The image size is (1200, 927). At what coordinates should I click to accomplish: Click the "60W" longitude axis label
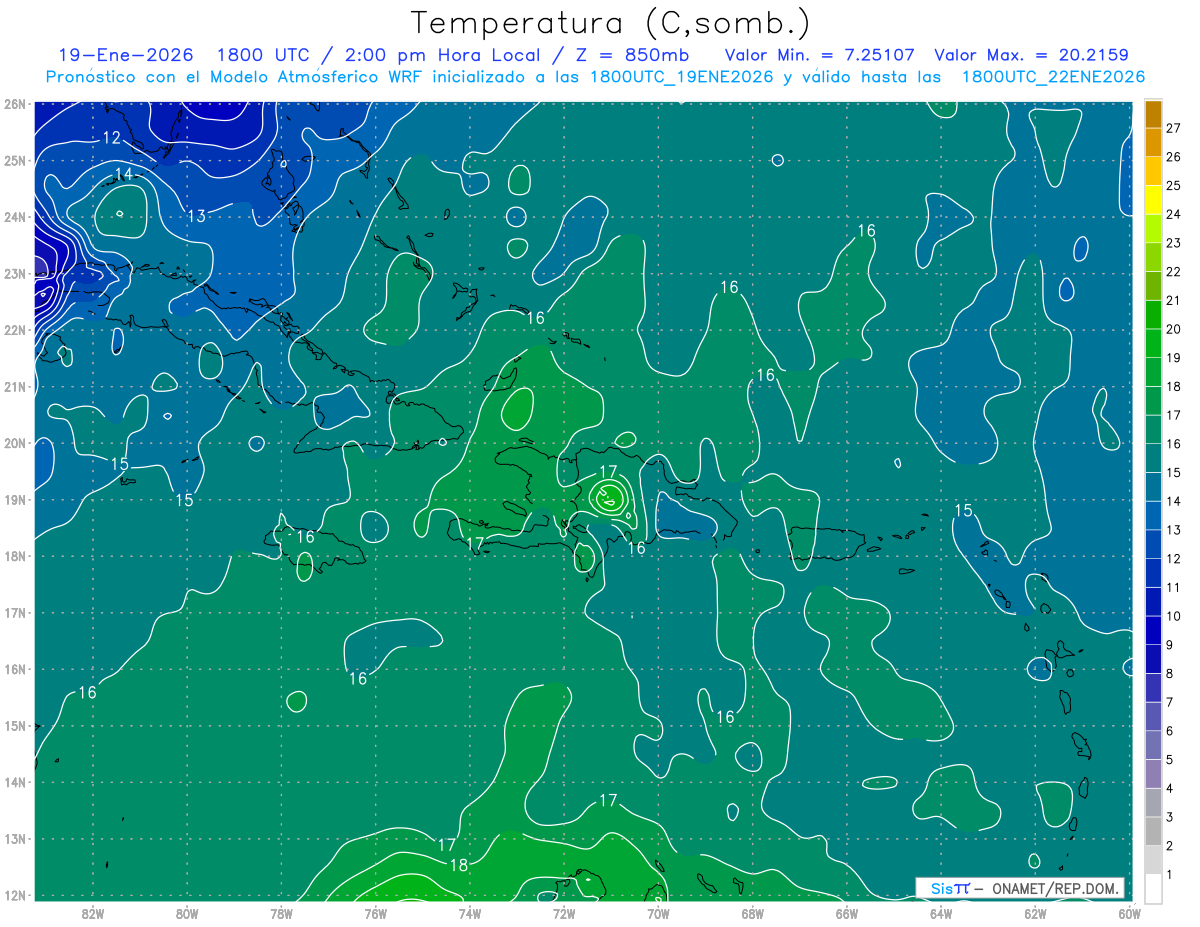pos(1128,913)
